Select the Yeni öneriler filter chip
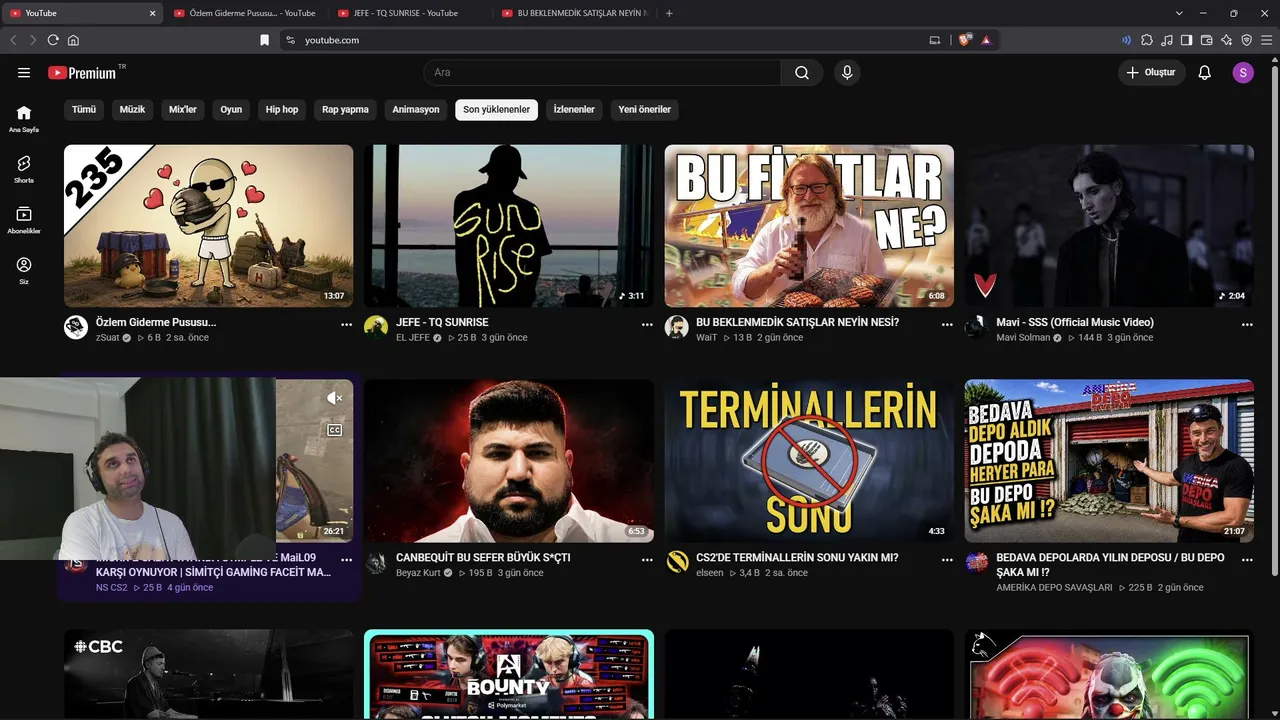This screenshot has width=1280, height=720. point(644,109)
